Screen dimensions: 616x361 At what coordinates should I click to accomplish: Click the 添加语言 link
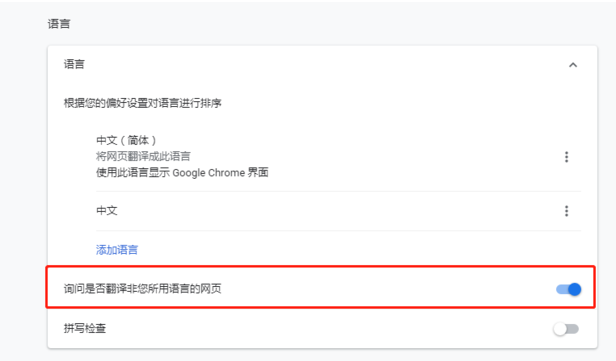point(117,250)
